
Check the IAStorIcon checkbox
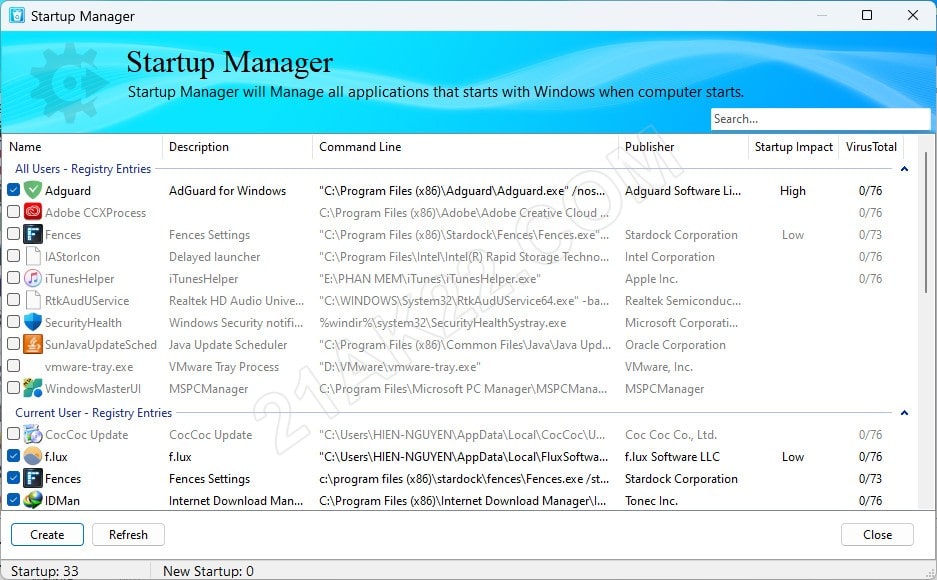13,256
